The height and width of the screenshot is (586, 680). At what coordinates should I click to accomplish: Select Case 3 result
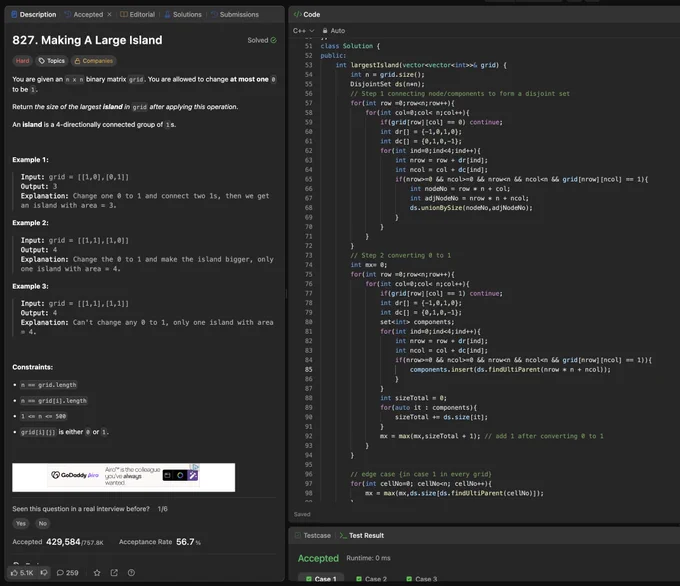tap(422, 579)
